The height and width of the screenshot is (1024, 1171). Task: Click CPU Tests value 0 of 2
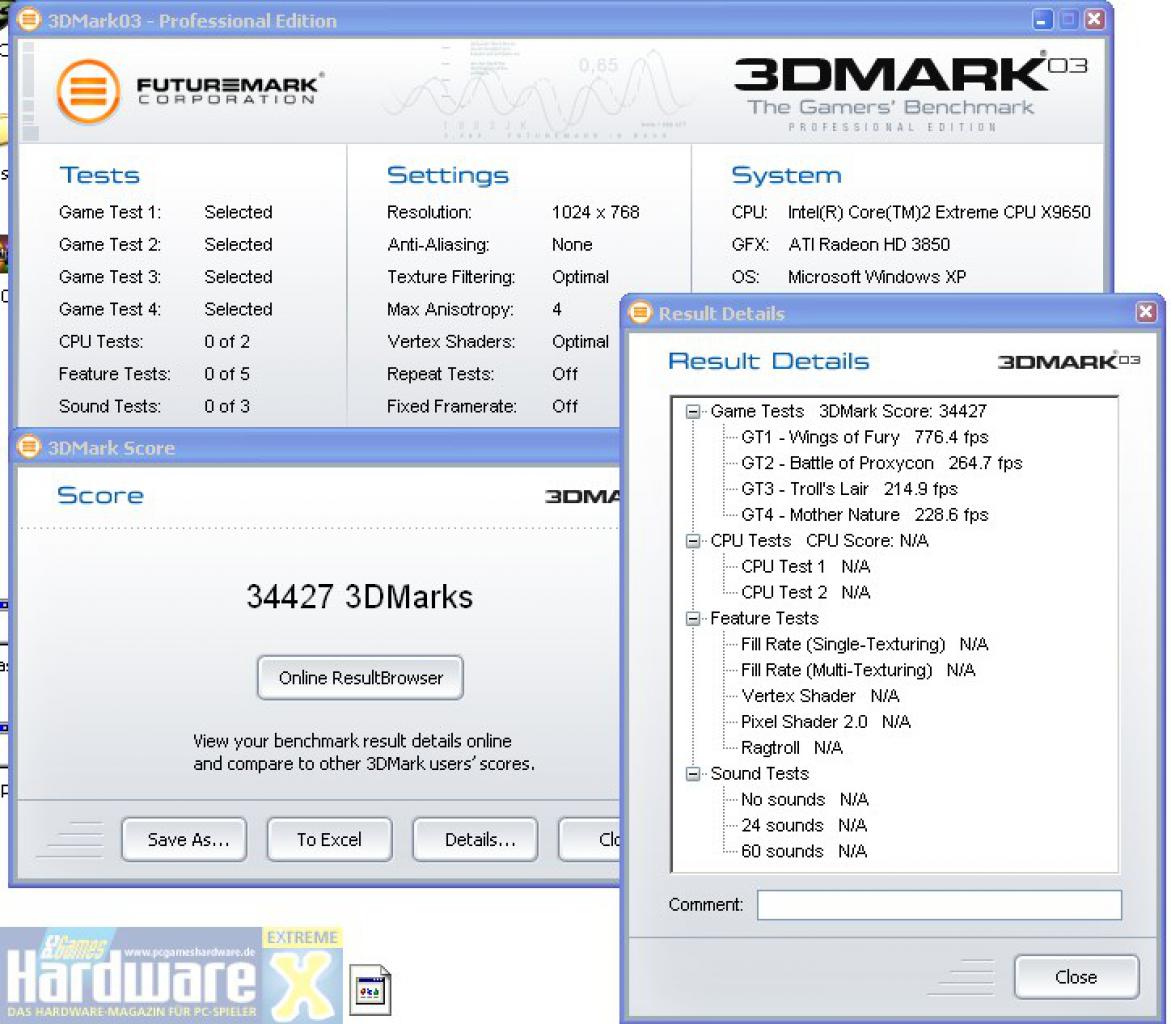point(227,342)
